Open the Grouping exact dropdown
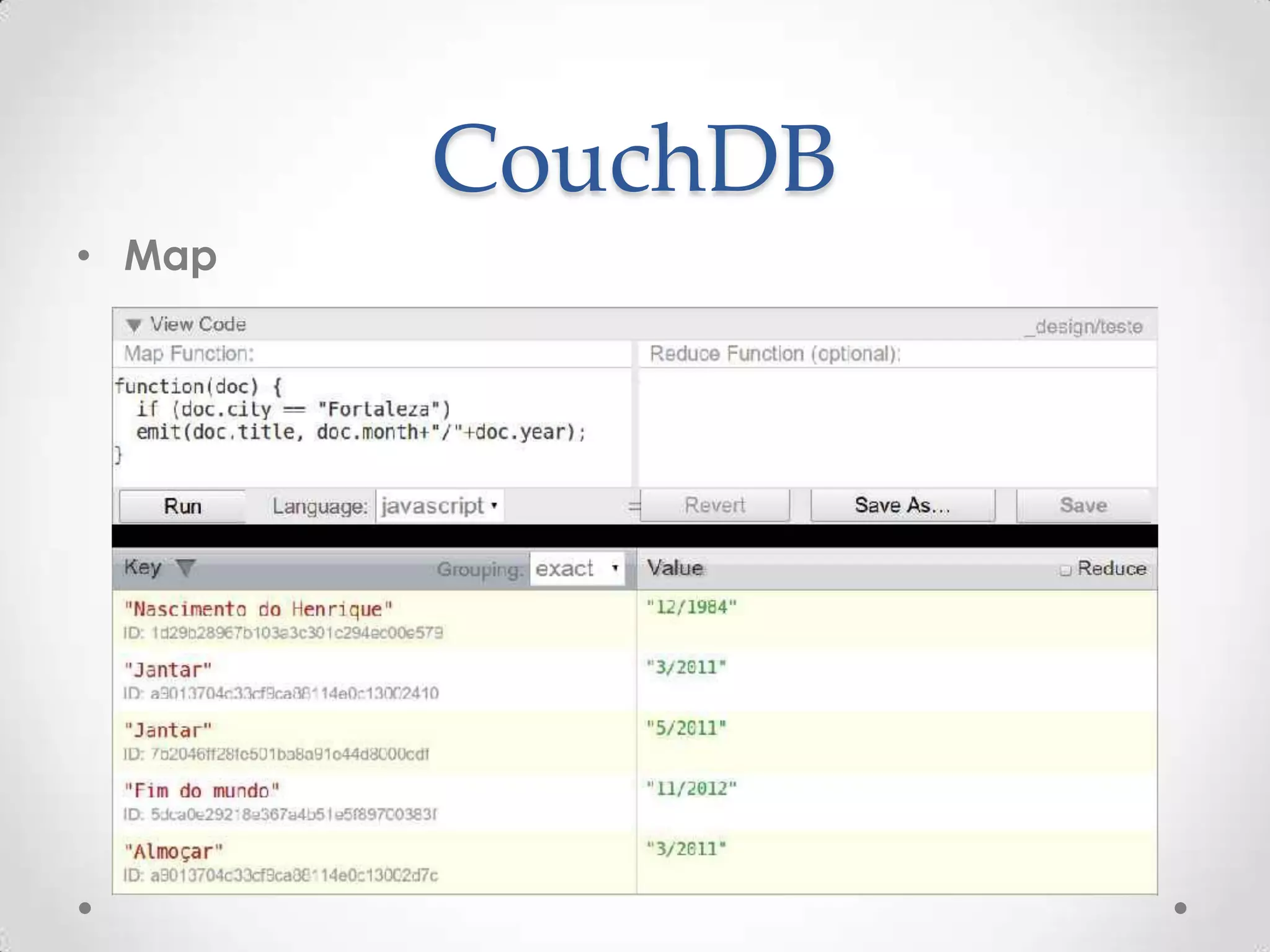 (x=577, y=568)
